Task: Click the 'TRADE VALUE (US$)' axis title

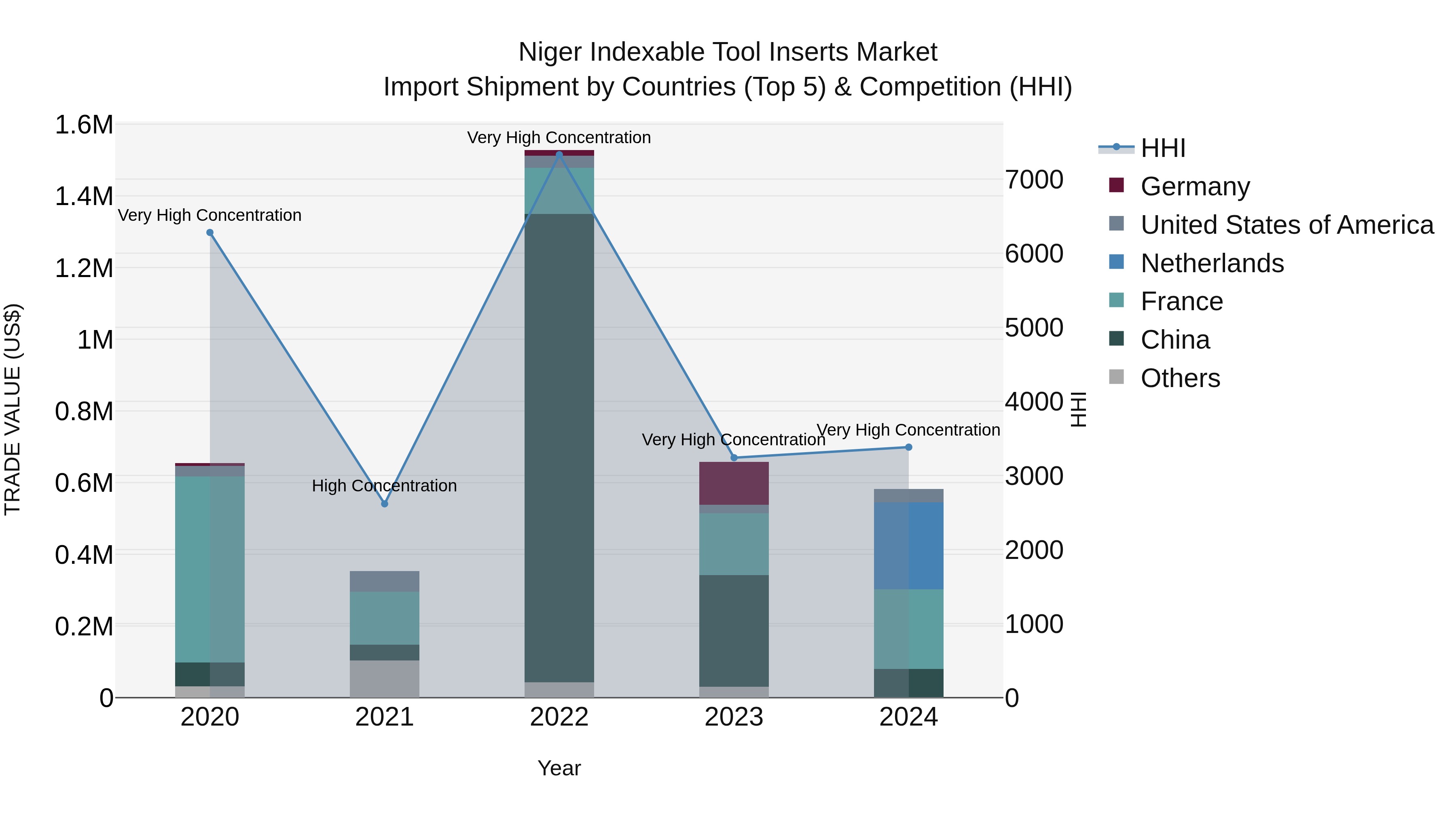Action: (x=13, y=409)
